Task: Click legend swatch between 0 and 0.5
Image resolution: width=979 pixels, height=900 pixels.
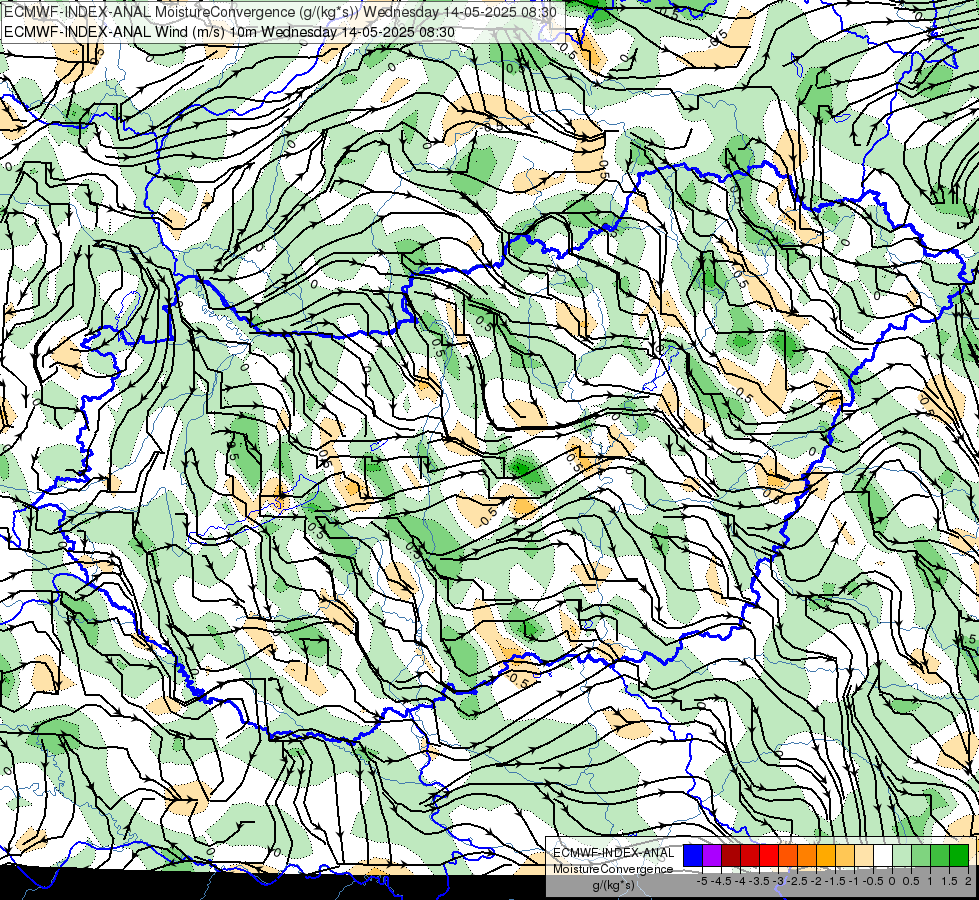Action: (x=902, y=855)
